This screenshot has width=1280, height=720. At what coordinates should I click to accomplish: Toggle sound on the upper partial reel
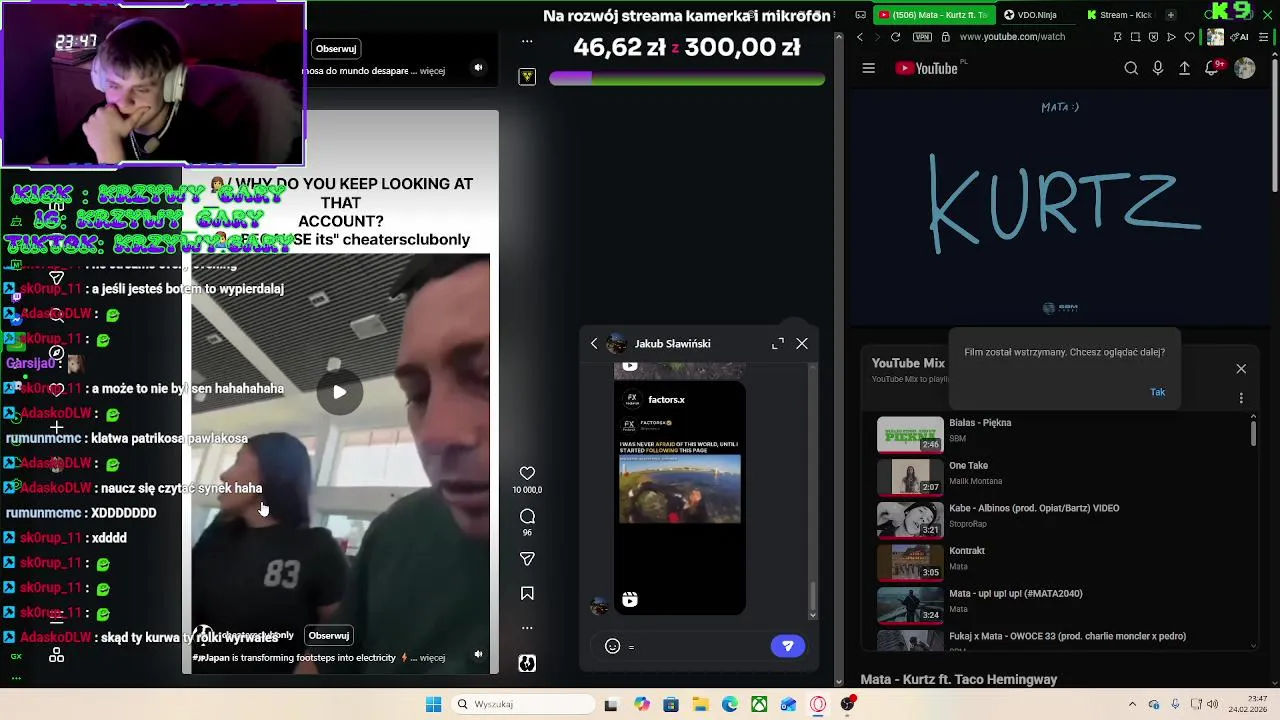click(478, 68)
